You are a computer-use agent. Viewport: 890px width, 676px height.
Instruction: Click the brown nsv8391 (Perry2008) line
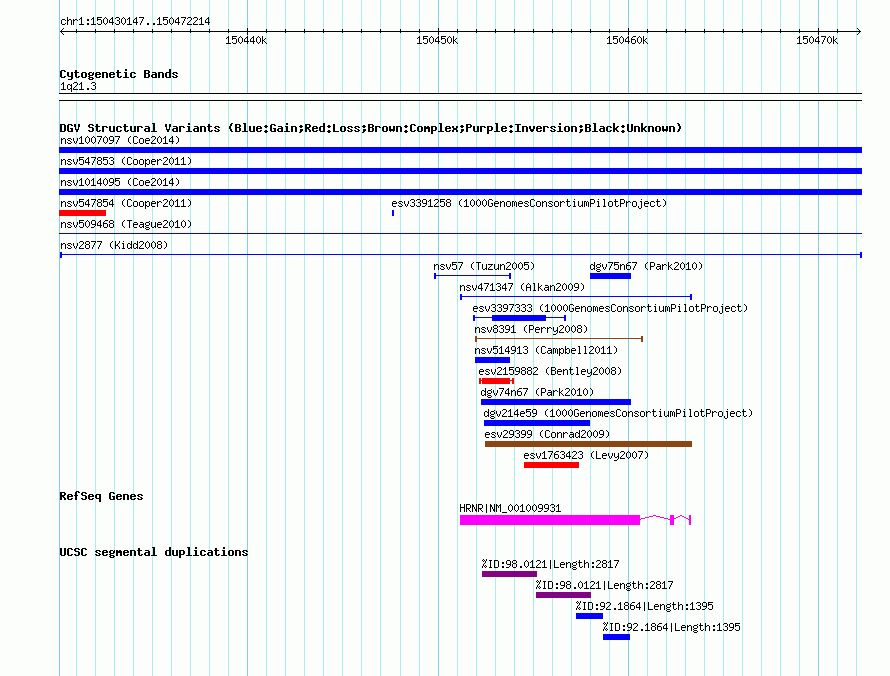pyautogui.click(x=559, y=339)
